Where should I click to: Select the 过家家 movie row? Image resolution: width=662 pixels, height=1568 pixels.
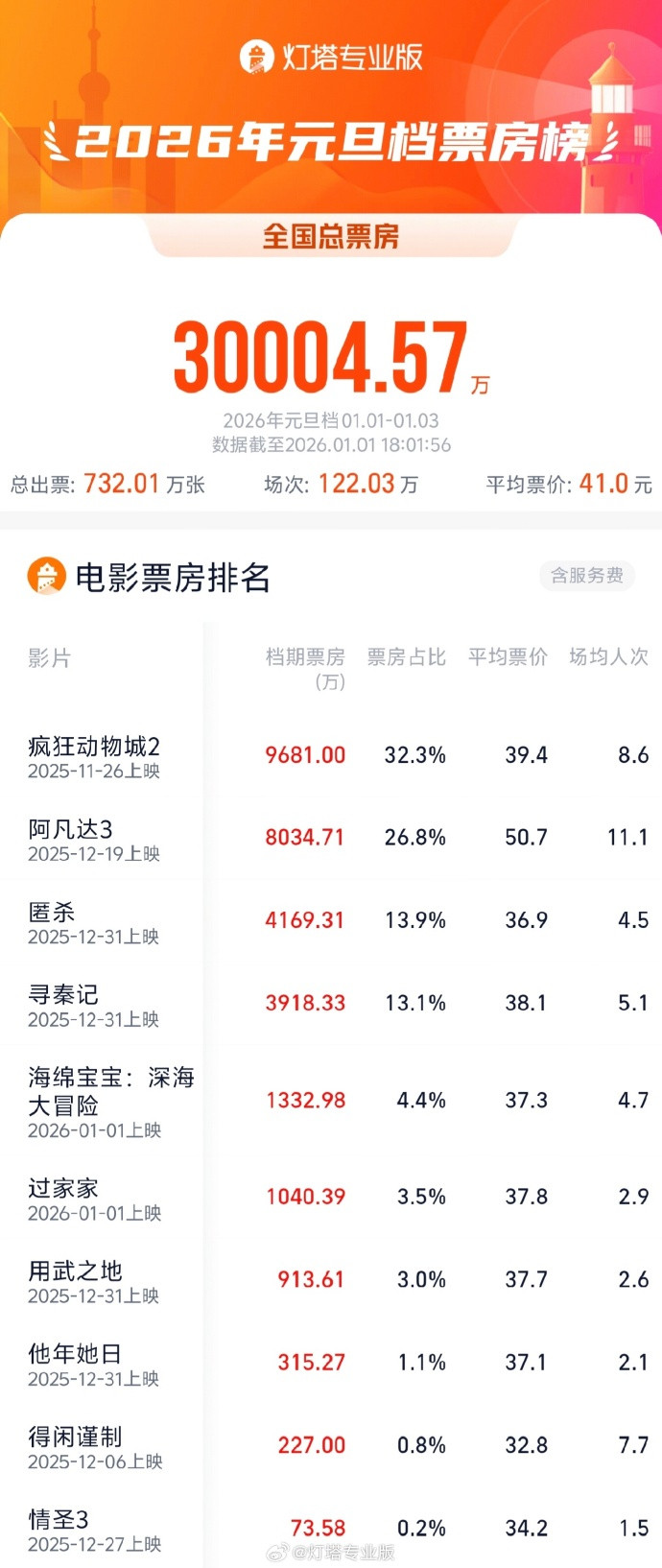[x=63, y=1188]
